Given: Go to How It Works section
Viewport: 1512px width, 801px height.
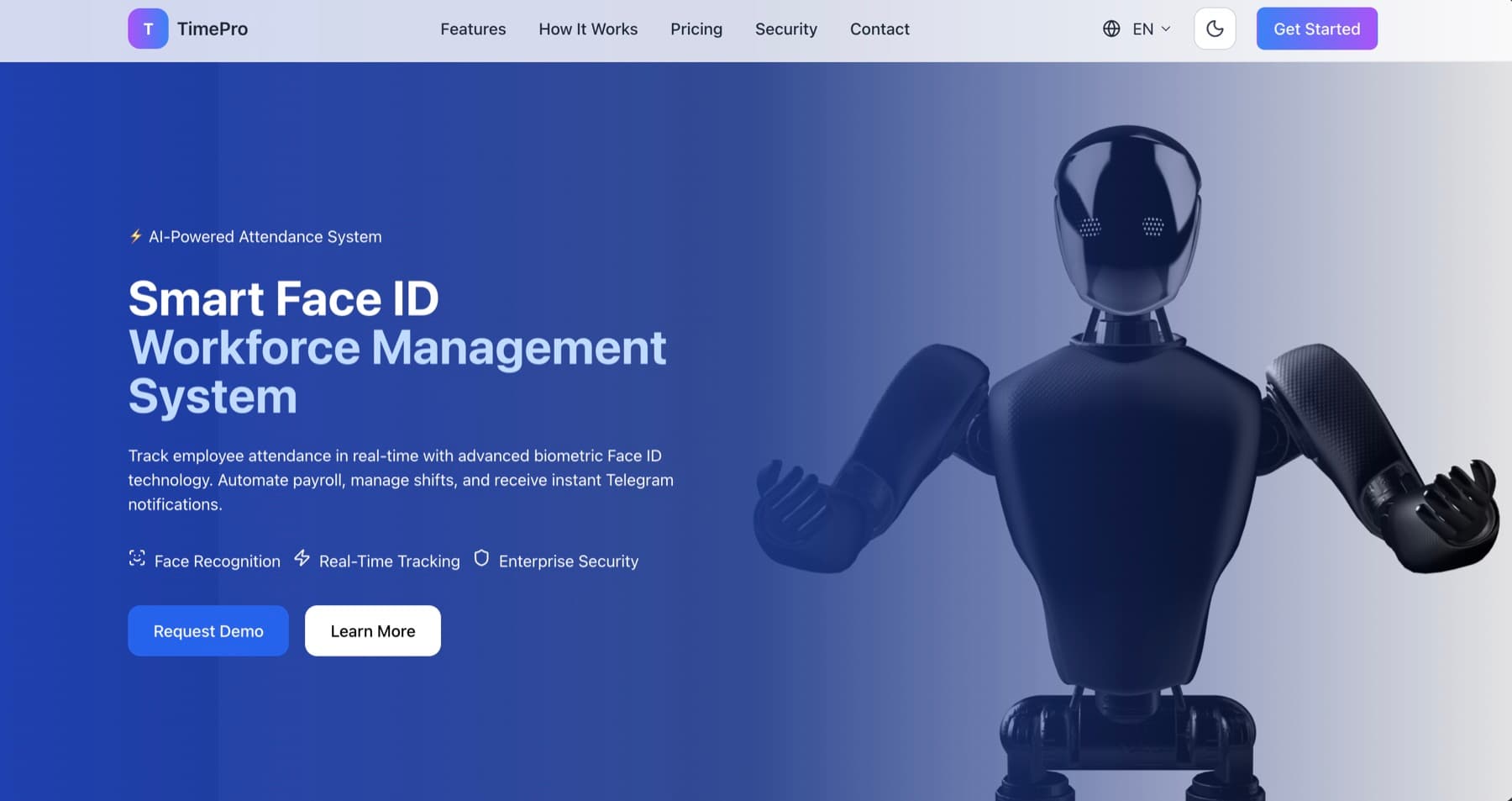Looking at the screenshot, I should 588,29.
